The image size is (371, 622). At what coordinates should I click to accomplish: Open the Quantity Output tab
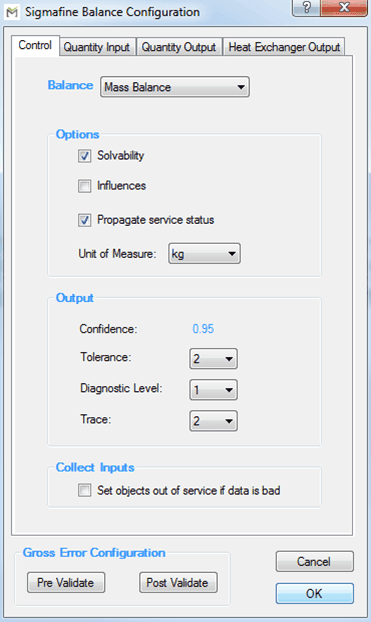tap(179, 47)
